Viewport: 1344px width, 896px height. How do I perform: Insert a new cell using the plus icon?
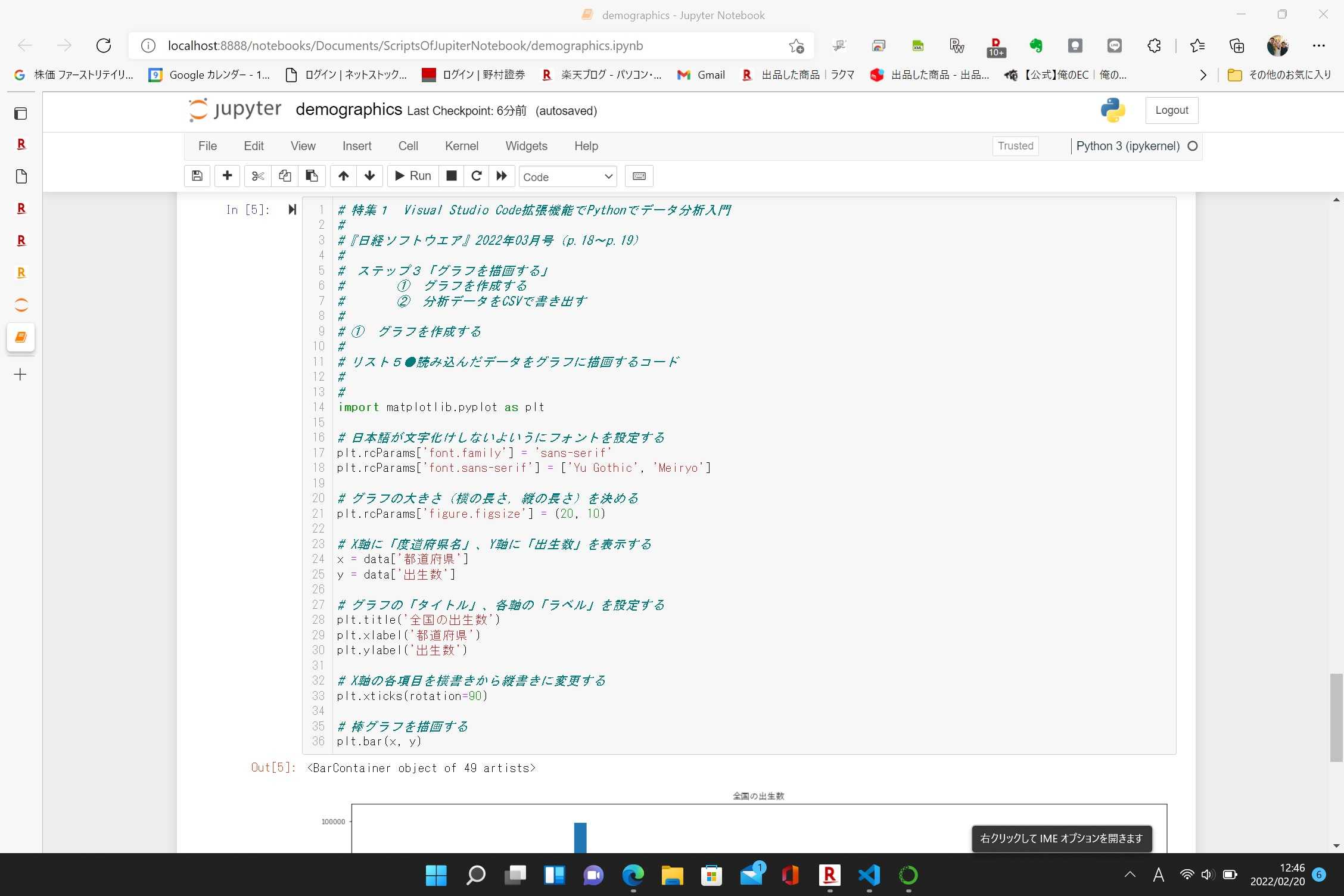[227, 176]
